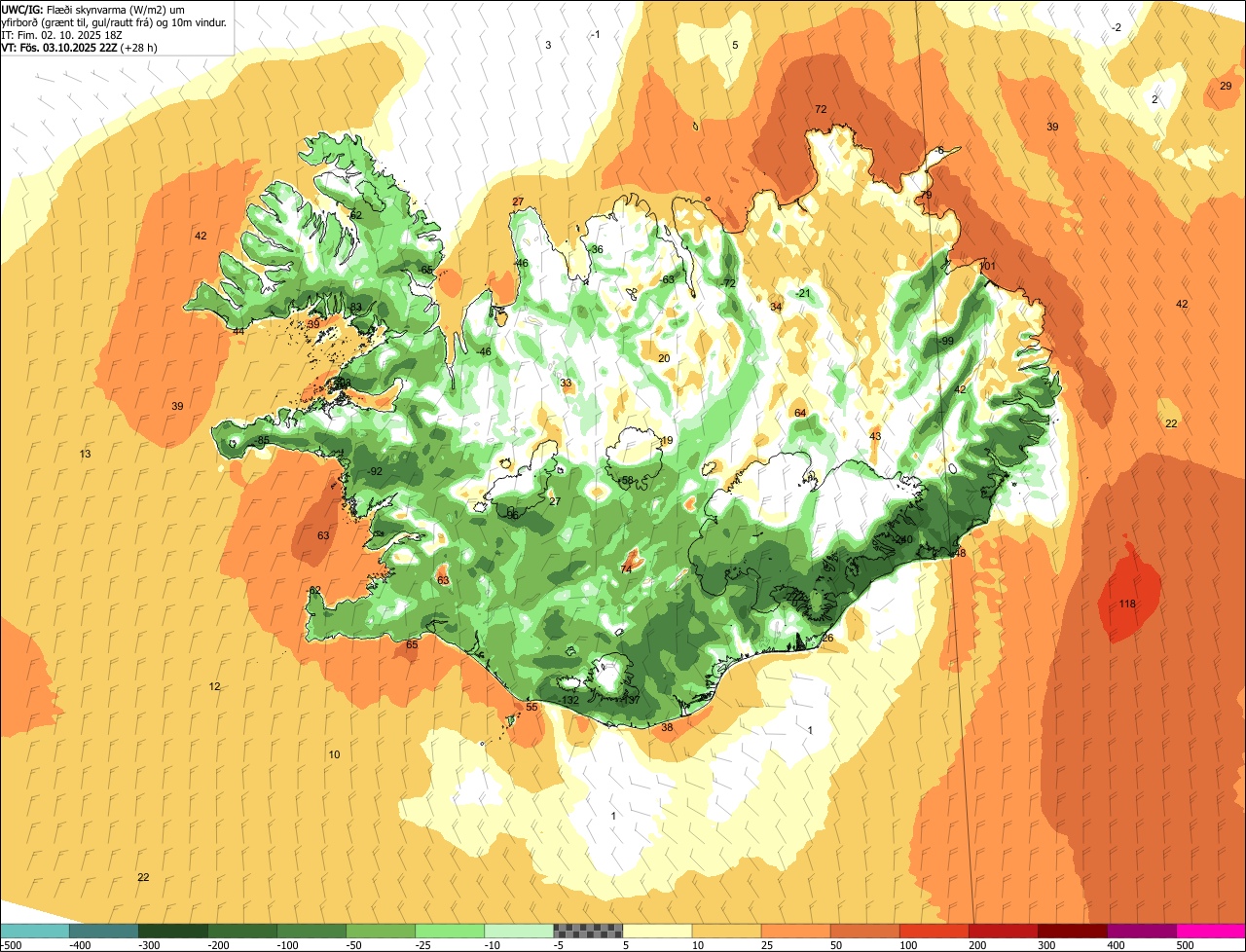This screenshot has width=1246, height=952.
Task: Click the 38 value below the south coast
Action: 667,727
